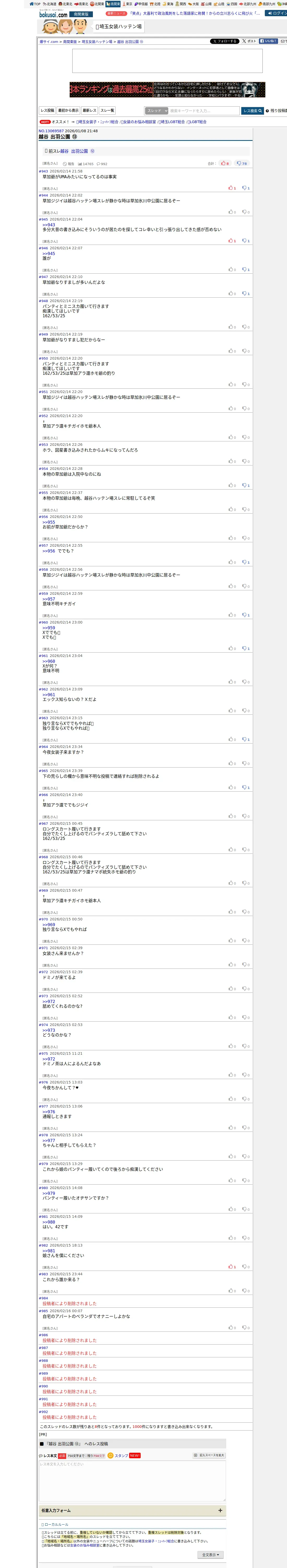Dislike post #959 with thumbs-down
This screenshot has width=287, height=1568.
[244, 615]
